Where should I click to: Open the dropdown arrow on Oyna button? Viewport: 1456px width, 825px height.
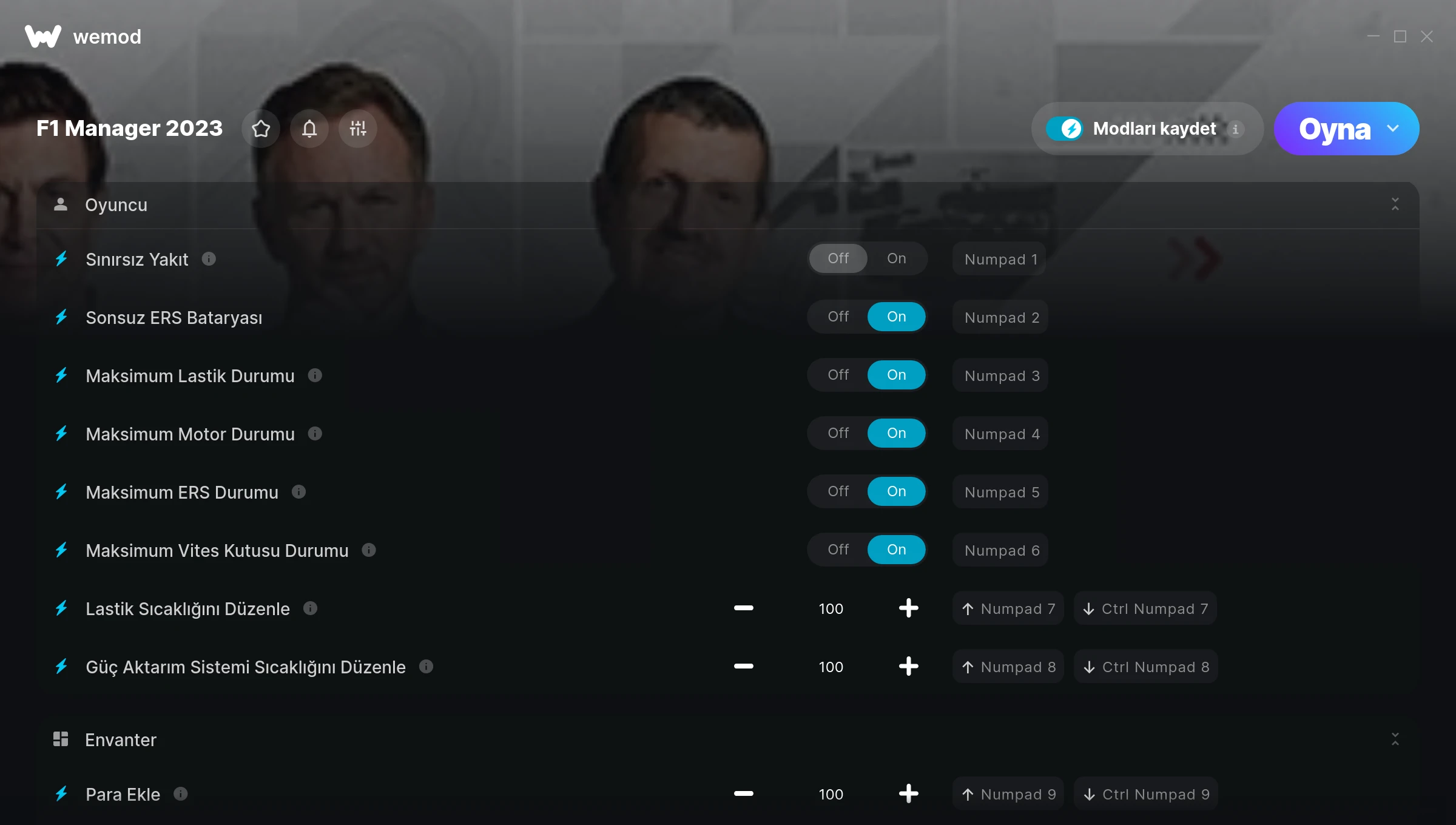(x=1393, y=129)
